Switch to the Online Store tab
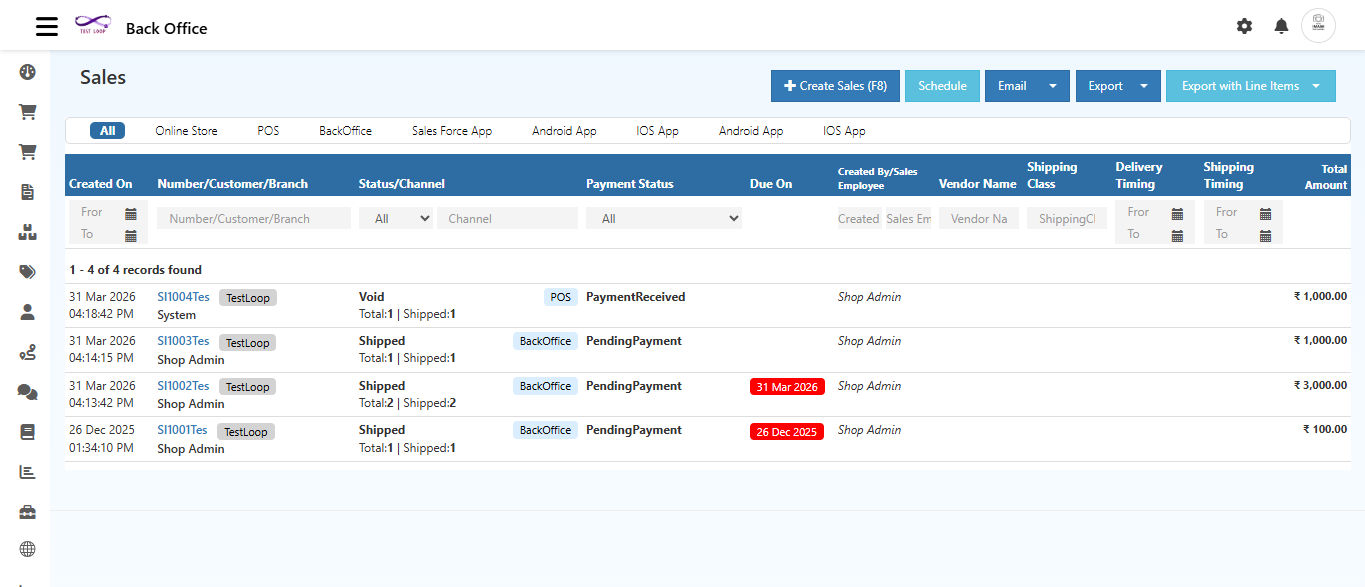Screen dimensions: 1365x587 (186, 130)
